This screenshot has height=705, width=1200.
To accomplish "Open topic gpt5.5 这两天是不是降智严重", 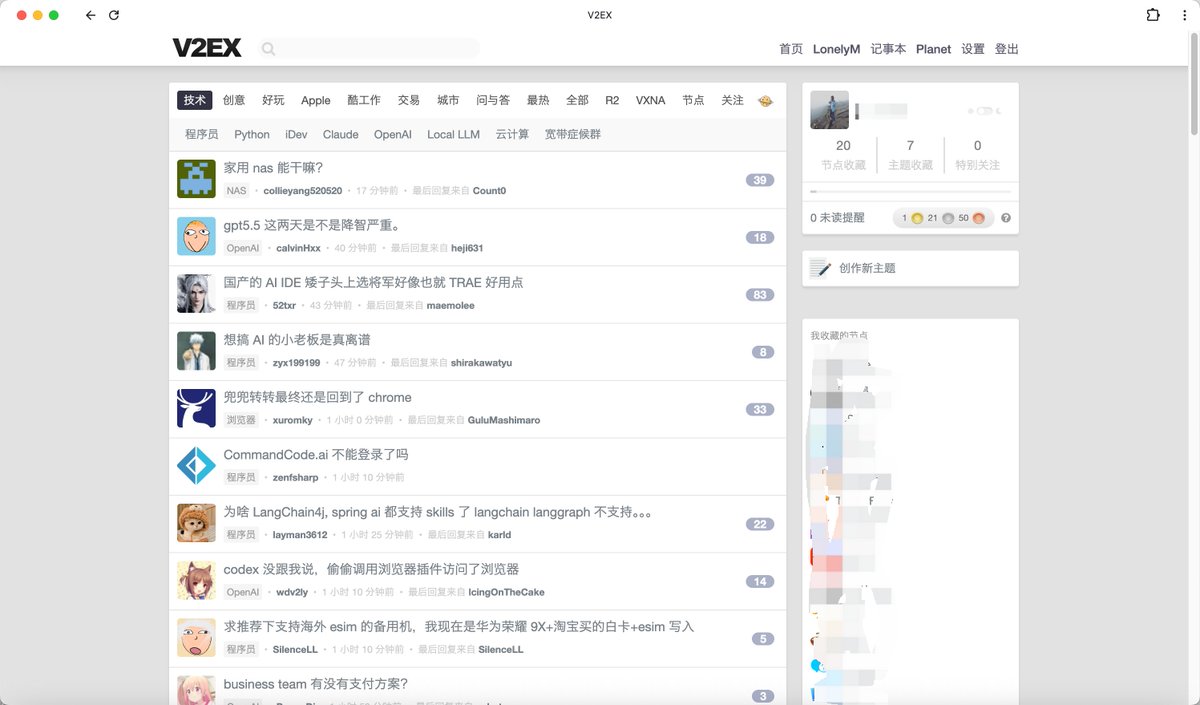I will pos(312,225).
